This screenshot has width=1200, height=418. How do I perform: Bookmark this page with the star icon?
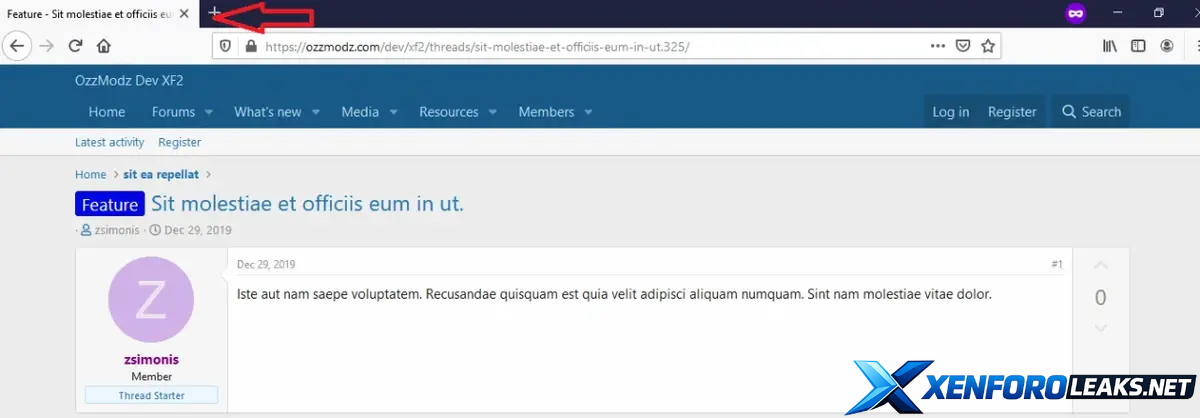point(988,46)
